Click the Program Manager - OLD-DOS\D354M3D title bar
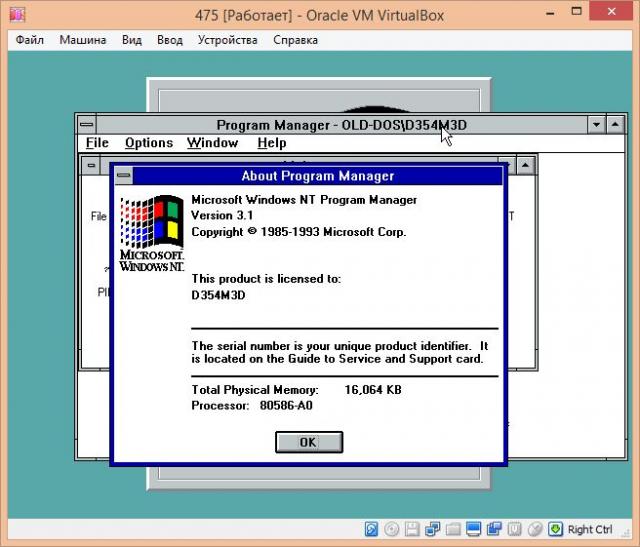The height and width of the screenshot is (547, 640). click(342, 125)
